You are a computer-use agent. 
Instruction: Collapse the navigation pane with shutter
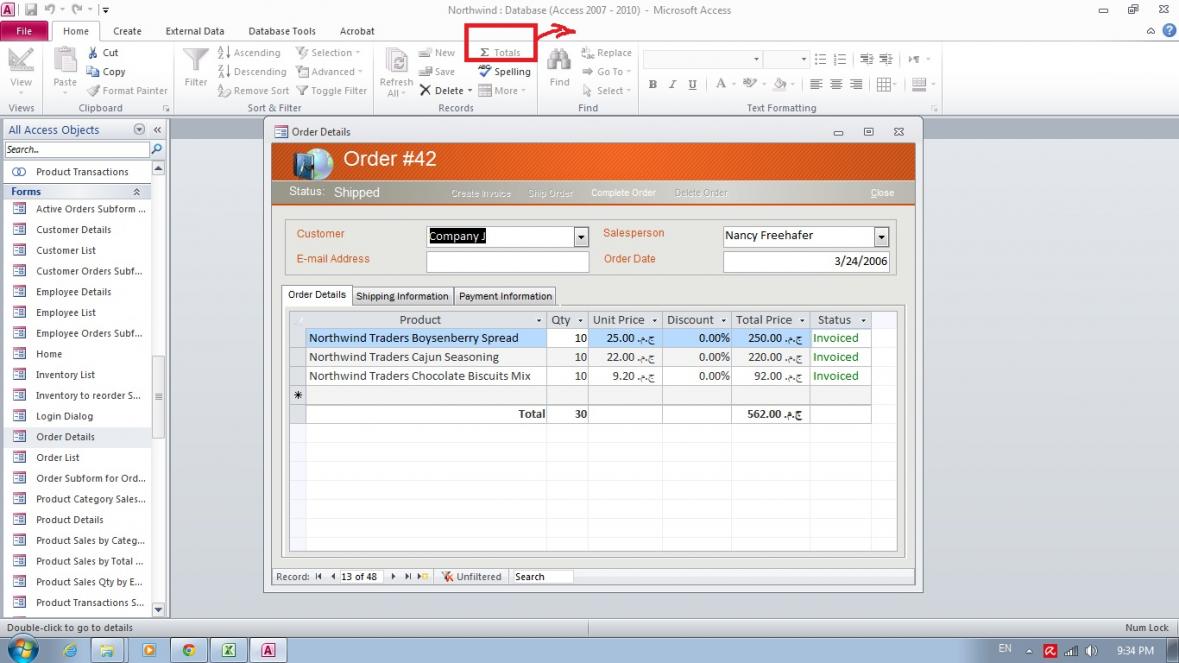tap(158, 129)
